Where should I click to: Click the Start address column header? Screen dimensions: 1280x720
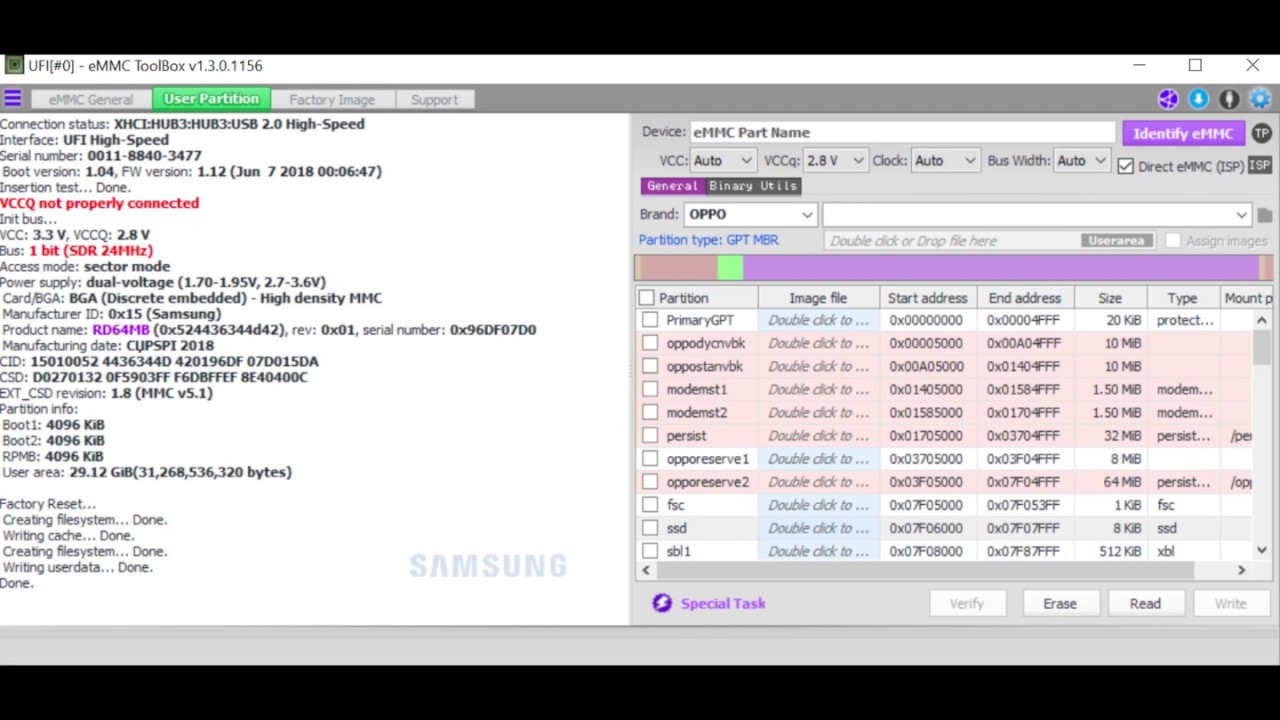(927, 298)
